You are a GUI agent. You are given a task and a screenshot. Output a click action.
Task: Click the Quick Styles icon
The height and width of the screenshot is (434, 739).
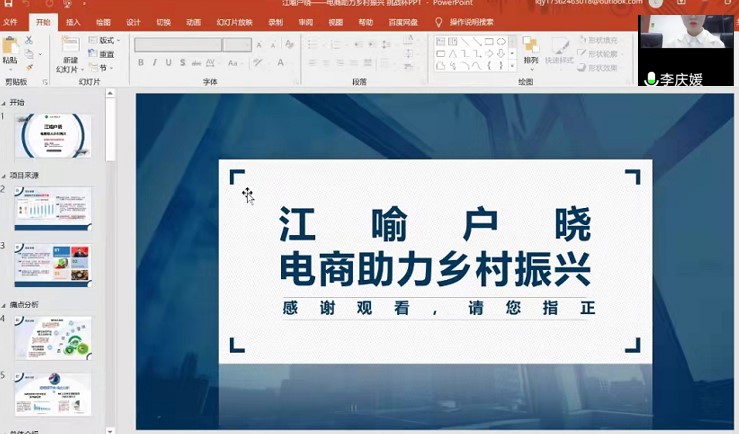[x=559, y=48]
